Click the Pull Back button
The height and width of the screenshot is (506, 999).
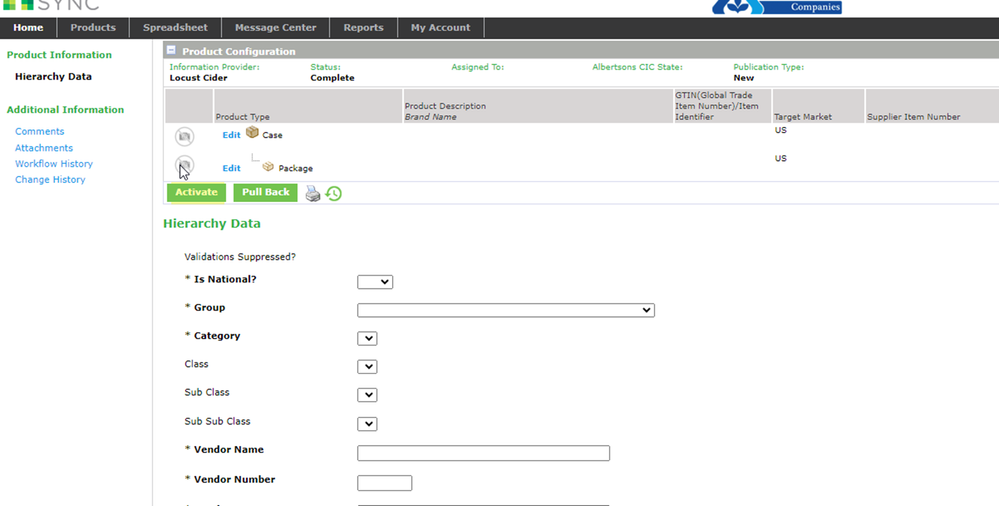tap(265, 192)
